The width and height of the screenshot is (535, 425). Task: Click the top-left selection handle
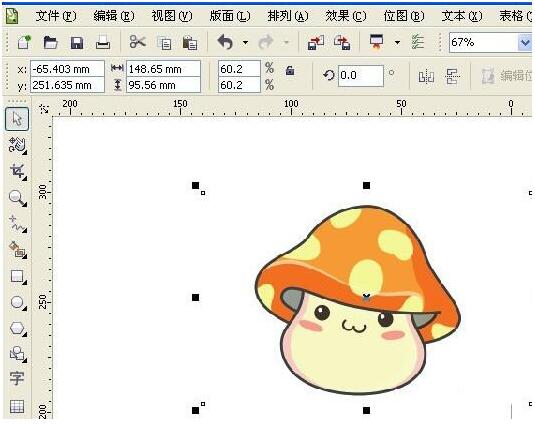pyautogui.click(x=195, y=185)
